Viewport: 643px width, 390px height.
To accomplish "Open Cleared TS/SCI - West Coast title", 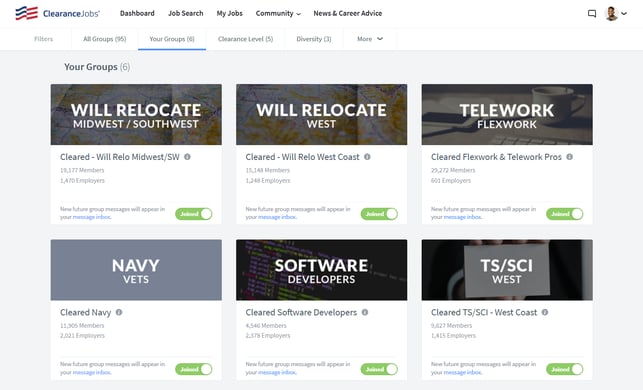I will (484, 312).
